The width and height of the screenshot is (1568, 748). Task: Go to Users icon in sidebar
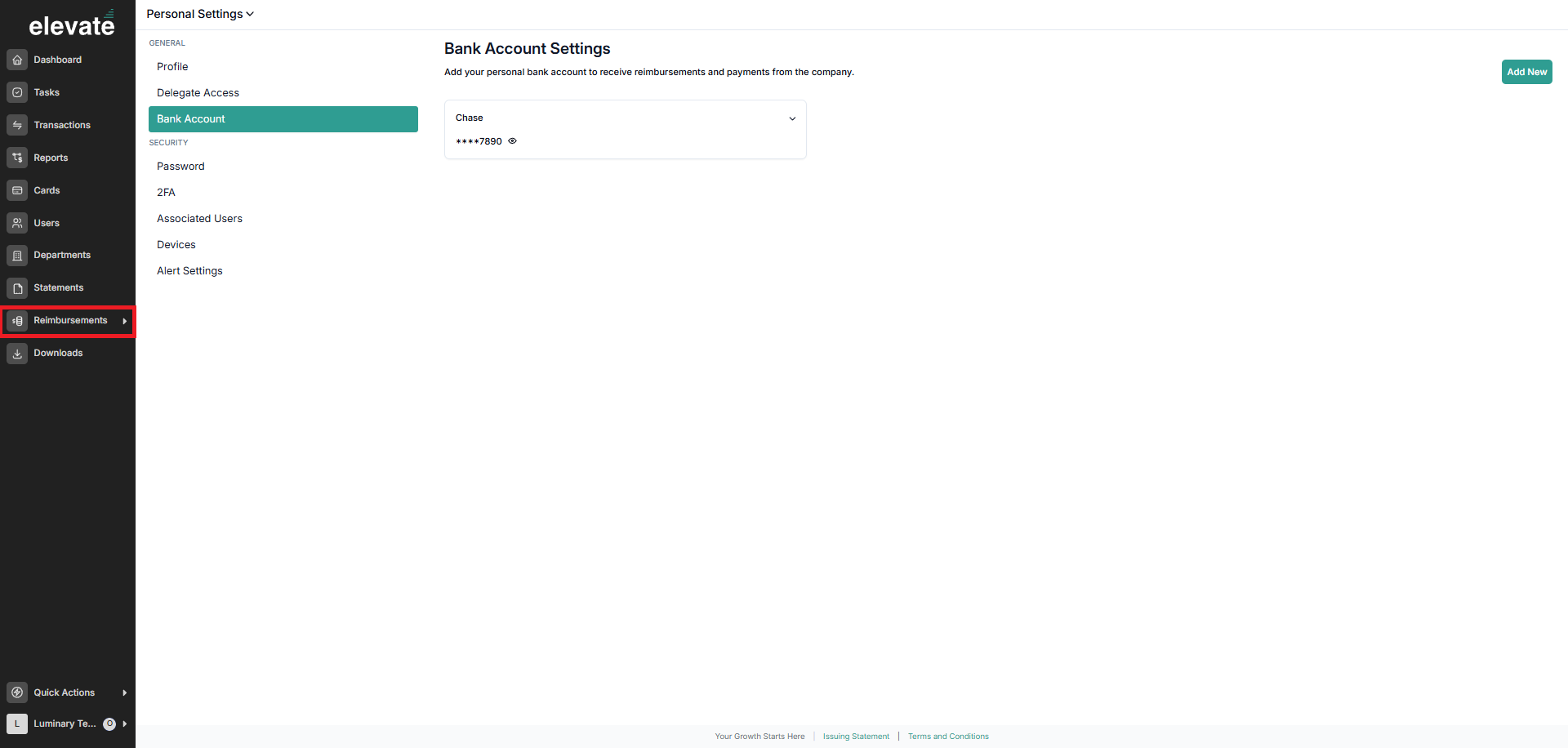(x=17, y=223)
